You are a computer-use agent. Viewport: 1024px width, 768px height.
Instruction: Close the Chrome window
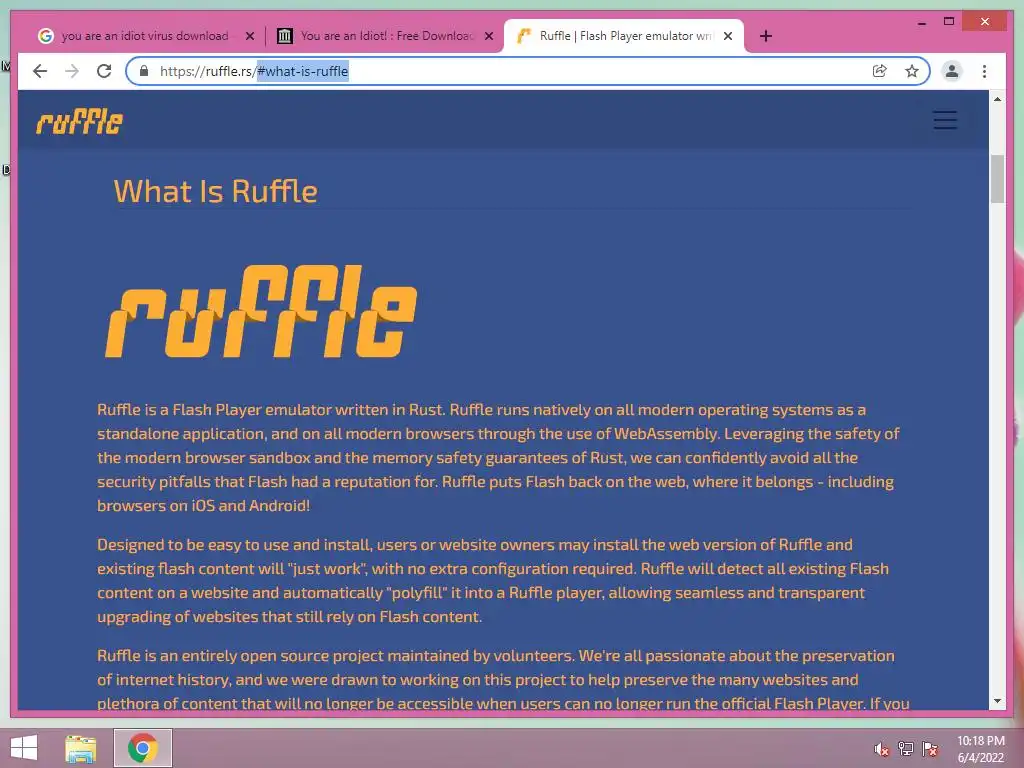coord(985,22)
